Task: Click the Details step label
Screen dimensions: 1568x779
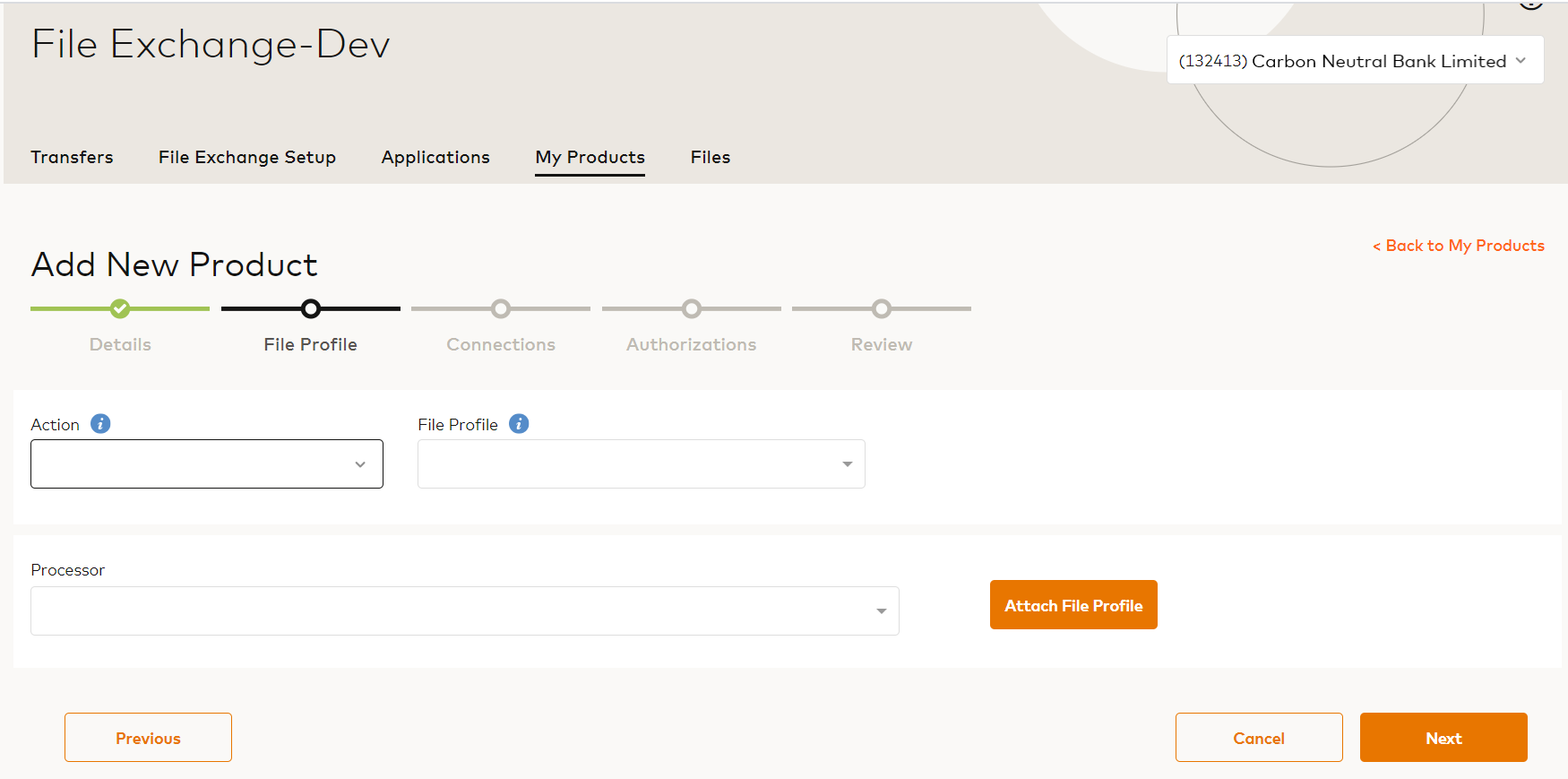Action: [x=120, y=344]
